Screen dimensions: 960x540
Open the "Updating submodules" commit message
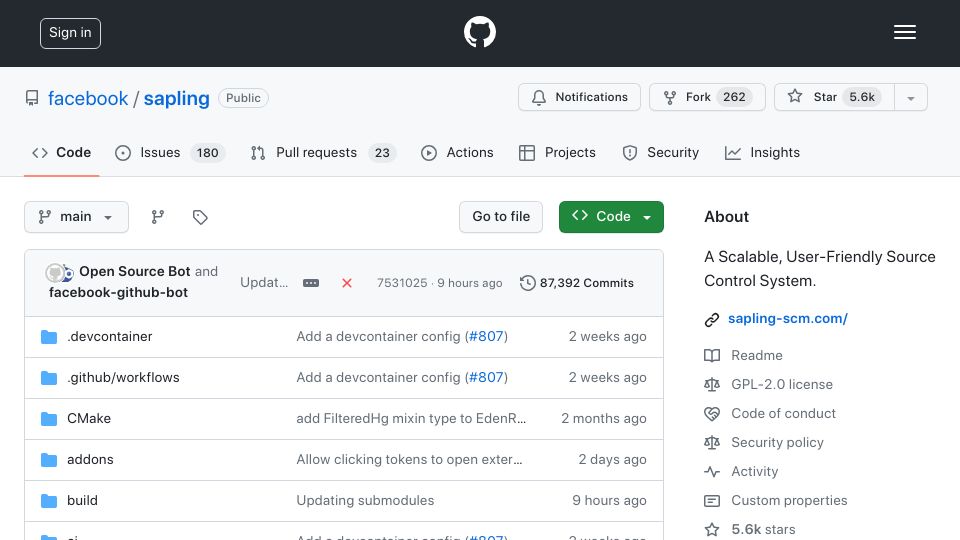(x=365, y=500)
